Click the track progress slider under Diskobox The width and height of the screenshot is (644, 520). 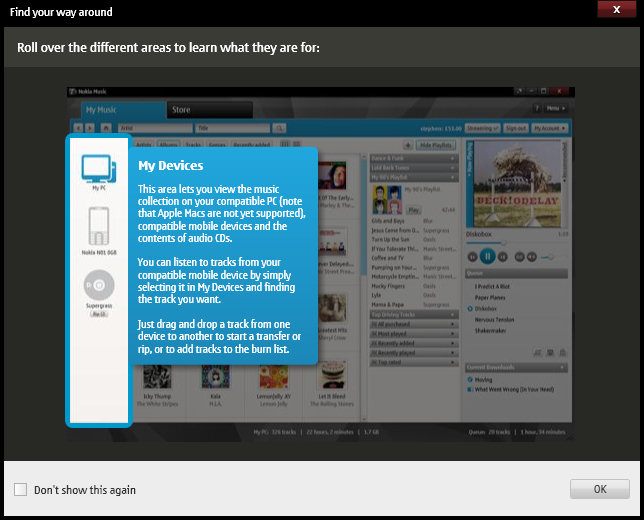tap(516, 242)
